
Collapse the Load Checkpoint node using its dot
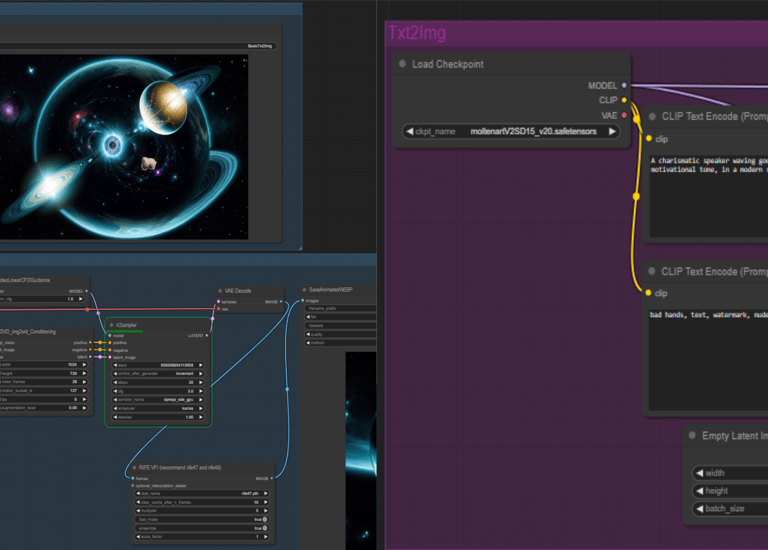tap(402, 65)
